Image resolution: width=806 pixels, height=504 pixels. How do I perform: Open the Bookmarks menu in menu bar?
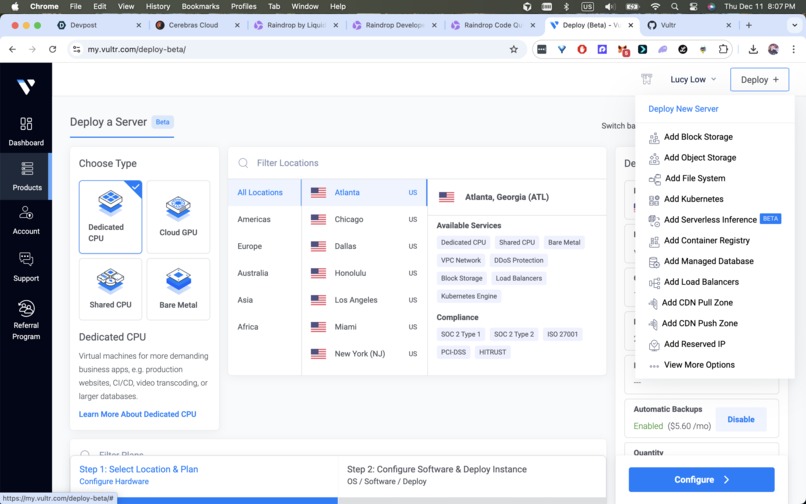tap(200, 6)
